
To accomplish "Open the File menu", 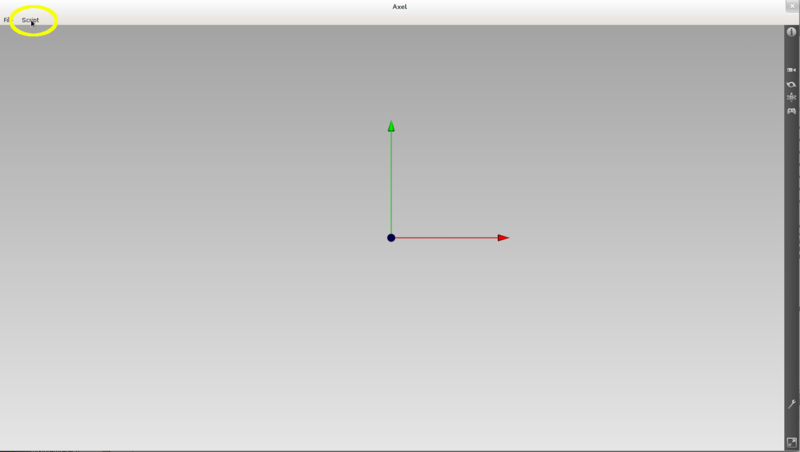I will (6, 20).
